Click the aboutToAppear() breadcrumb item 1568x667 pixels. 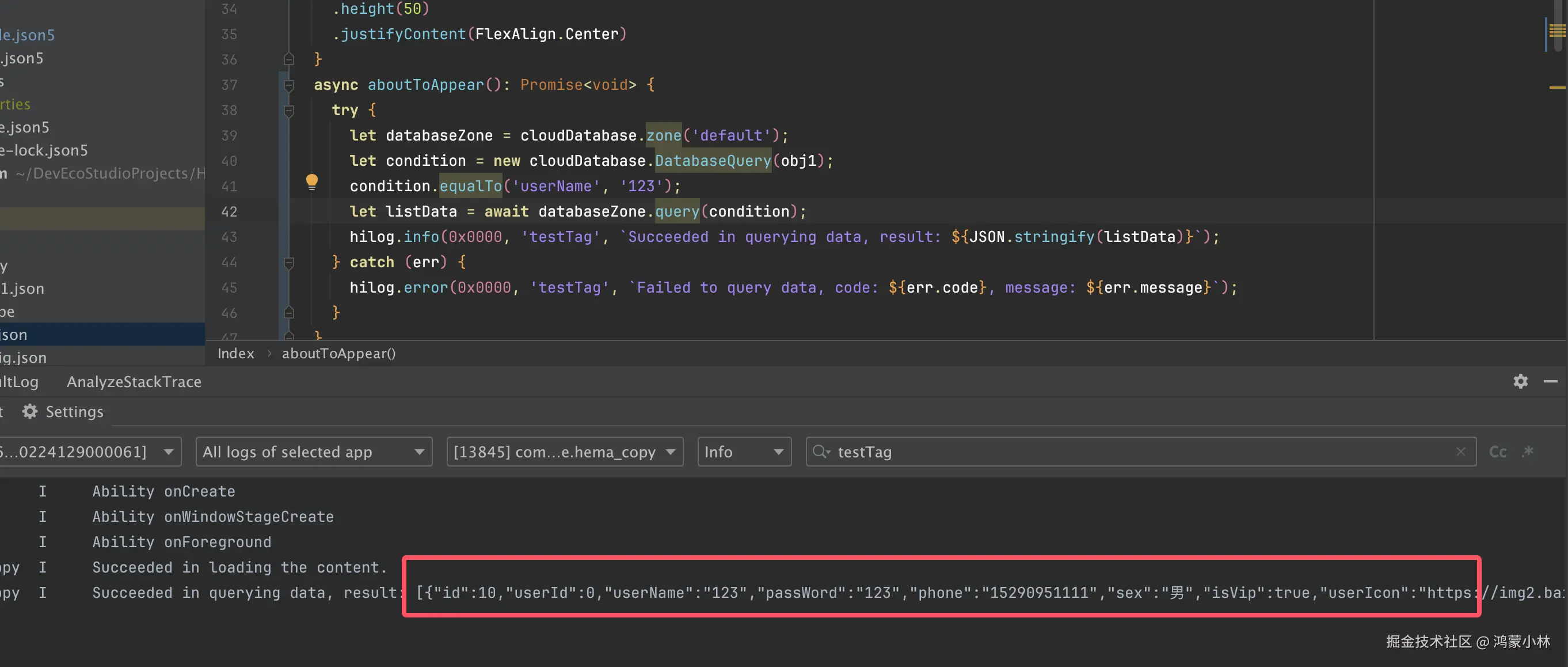[338, 353]
